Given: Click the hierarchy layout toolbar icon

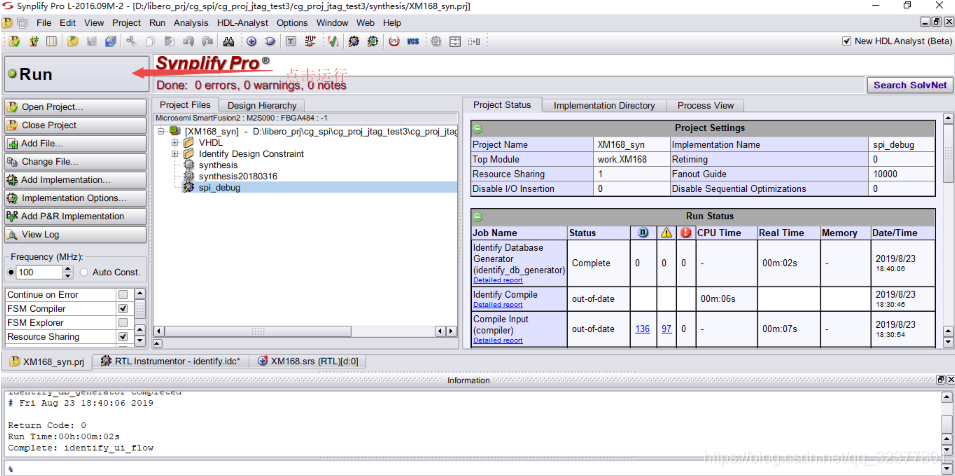Looking at the screenshot, I should pos(455,41).
